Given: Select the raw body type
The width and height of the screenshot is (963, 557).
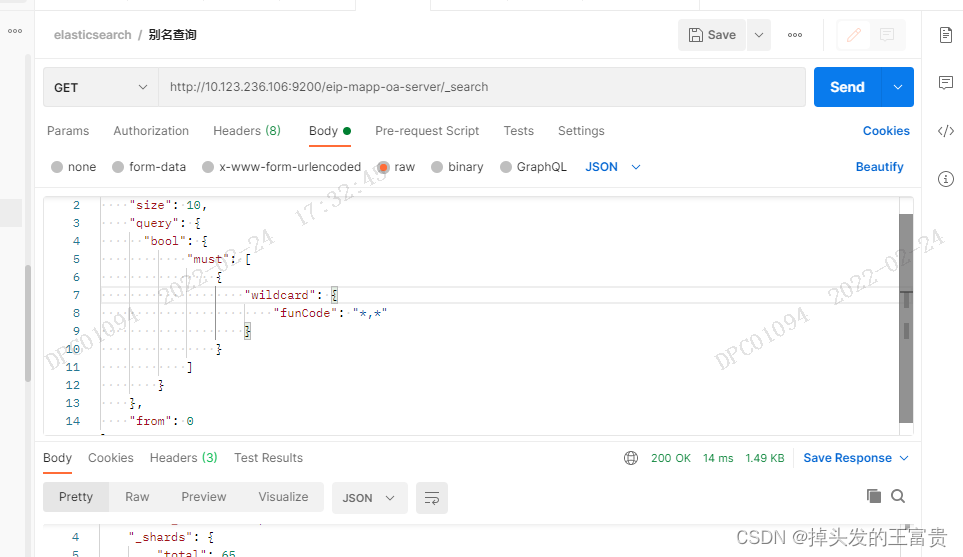Looking at the screenshot, I should click(397, 167).
